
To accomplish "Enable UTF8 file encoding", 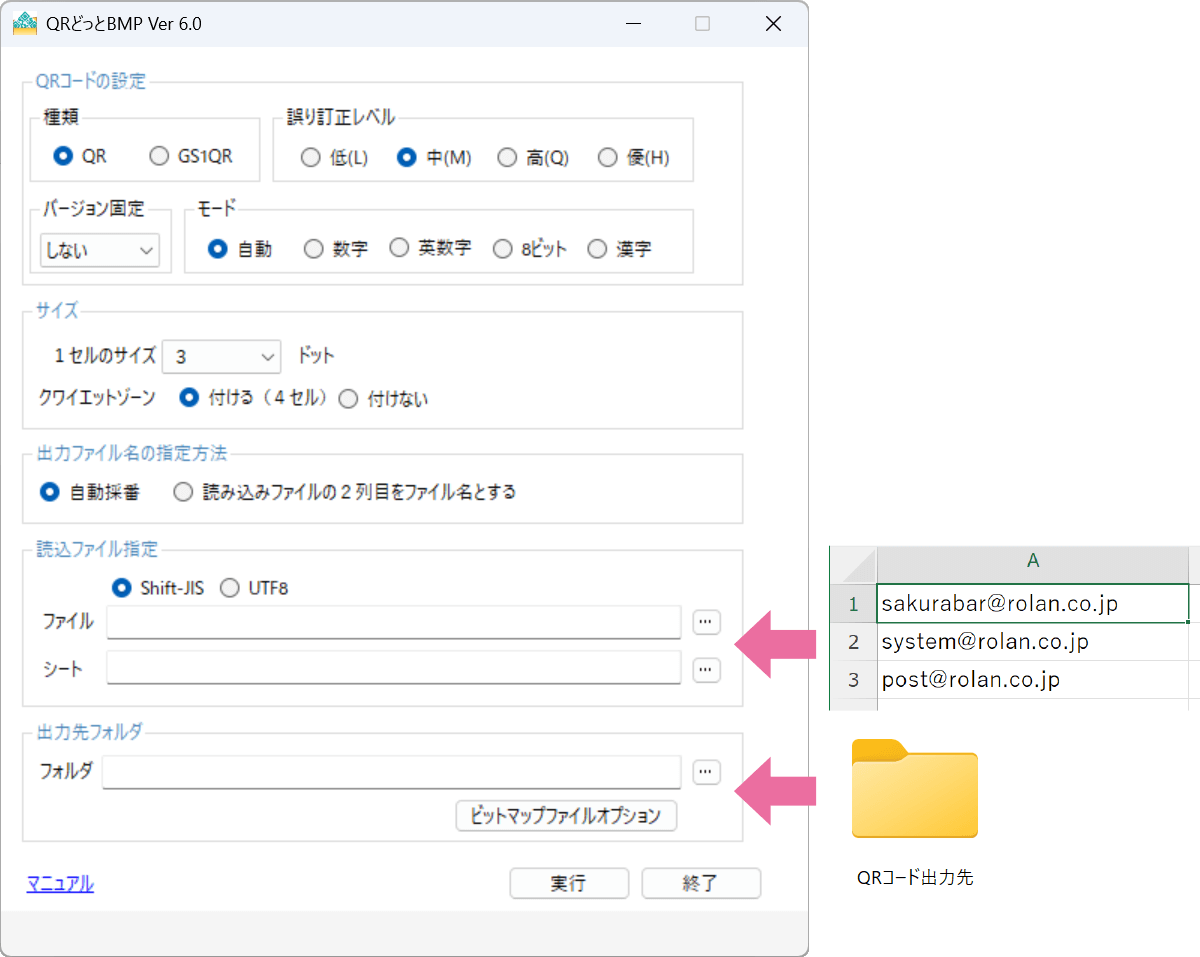I will 230,589.
